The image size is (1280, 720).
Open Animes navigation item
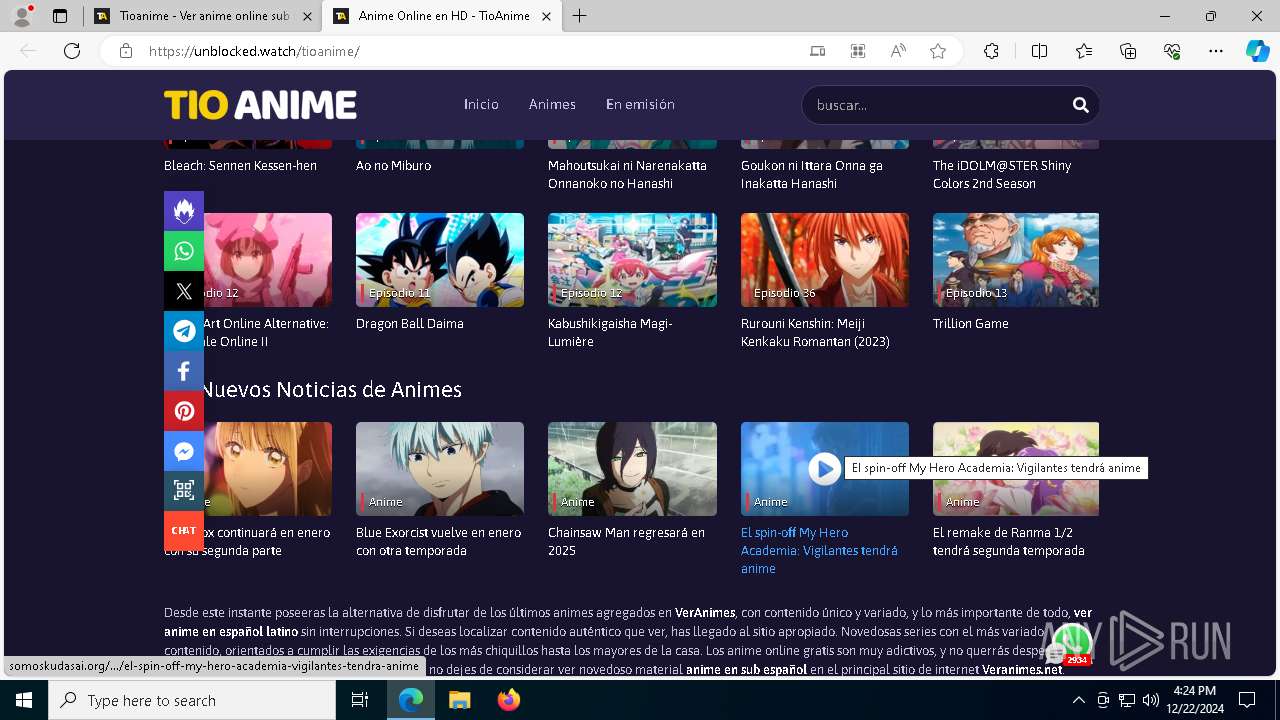click(552, 105)
